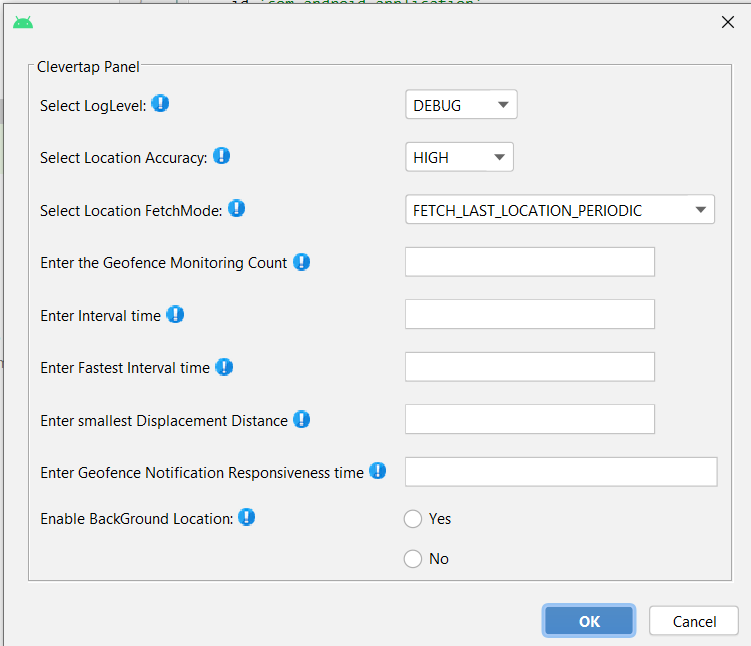
Task: Click info icon beside Select Location FetchMode
Action: [236, 208]
